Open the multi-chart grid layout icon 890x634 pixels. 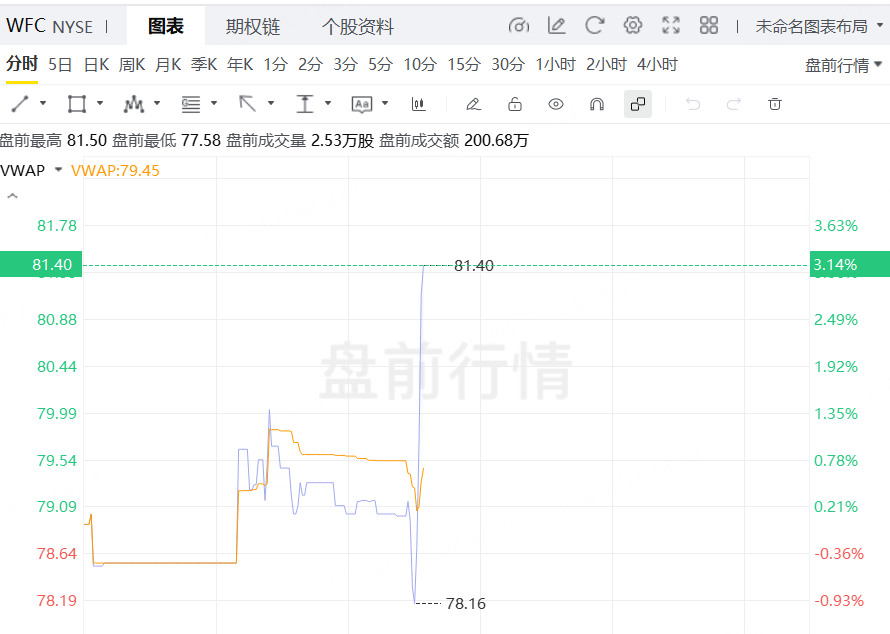pos(709,25)
